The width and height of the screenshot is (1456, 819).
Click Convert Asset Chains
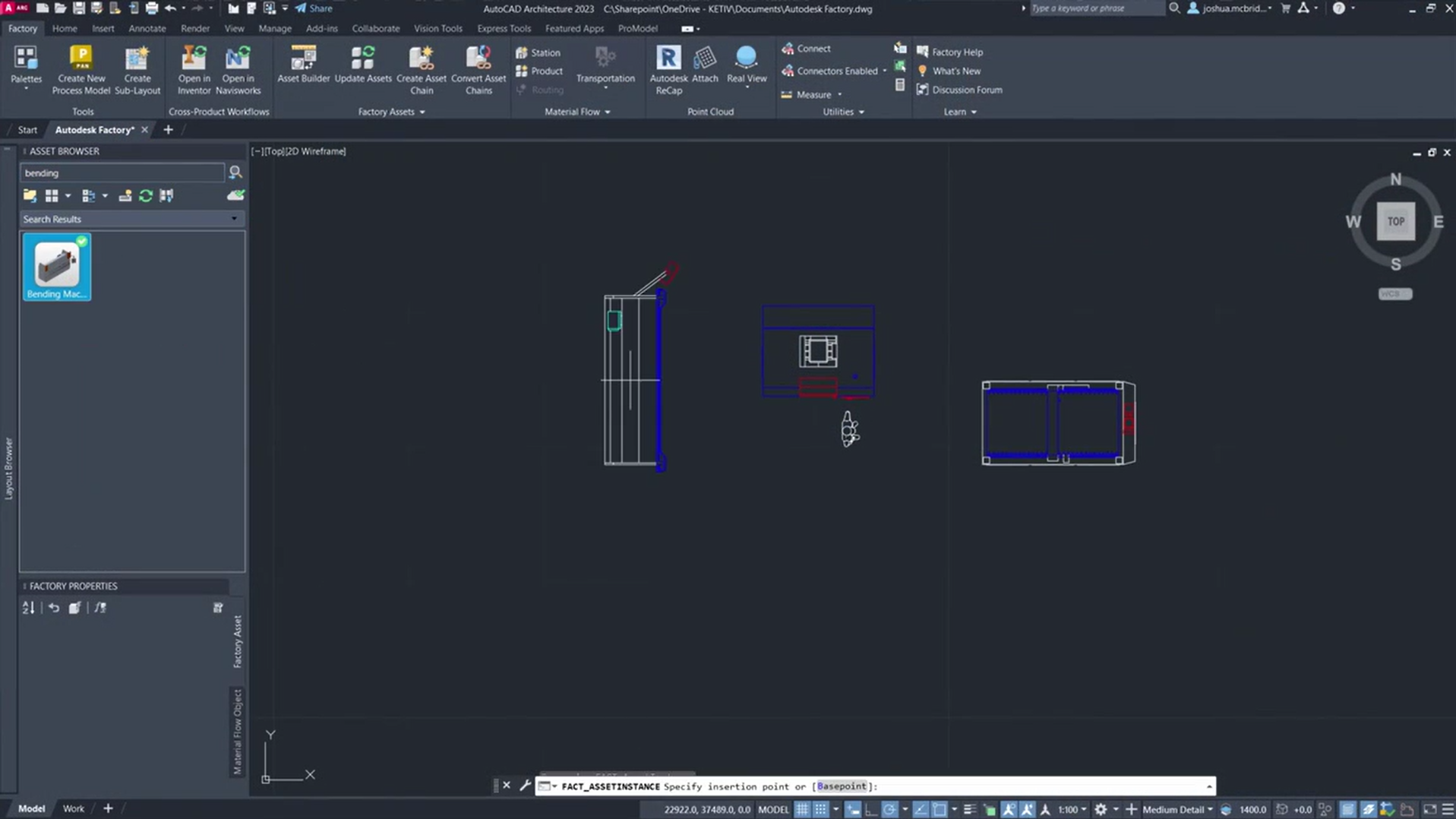point(478,70)
